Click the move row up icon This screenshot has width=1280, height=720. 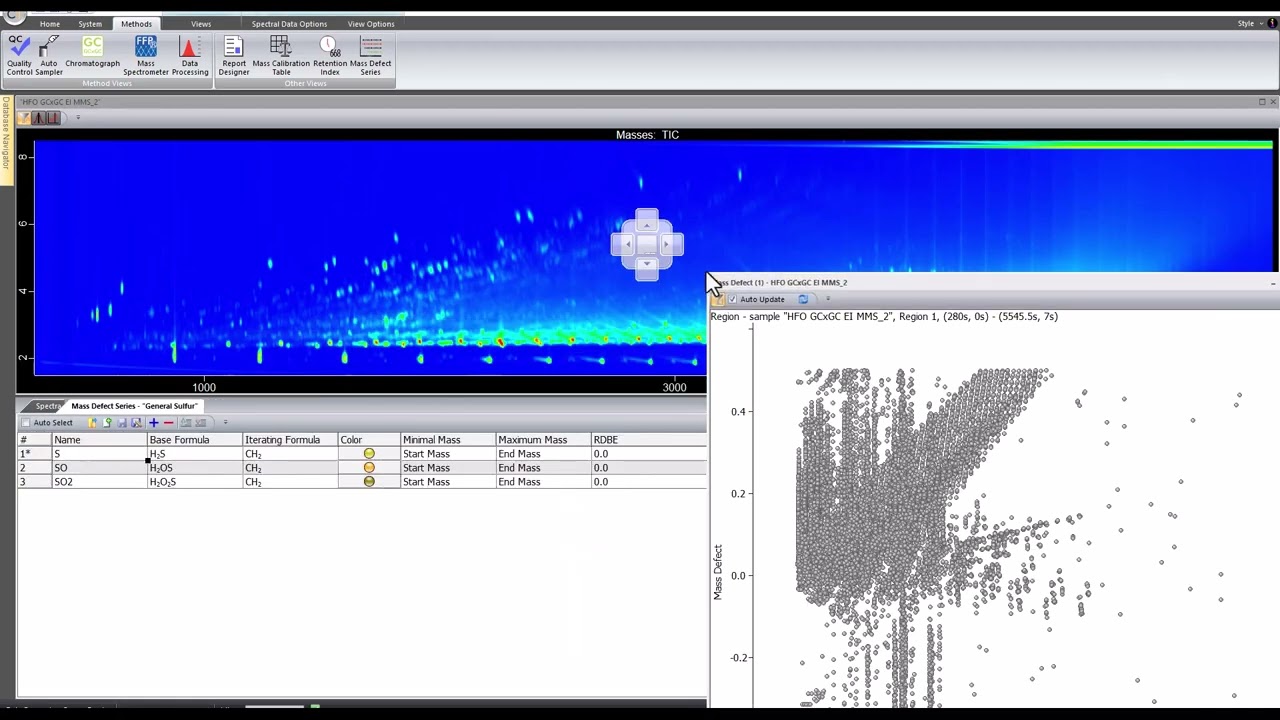pos(186,423)
